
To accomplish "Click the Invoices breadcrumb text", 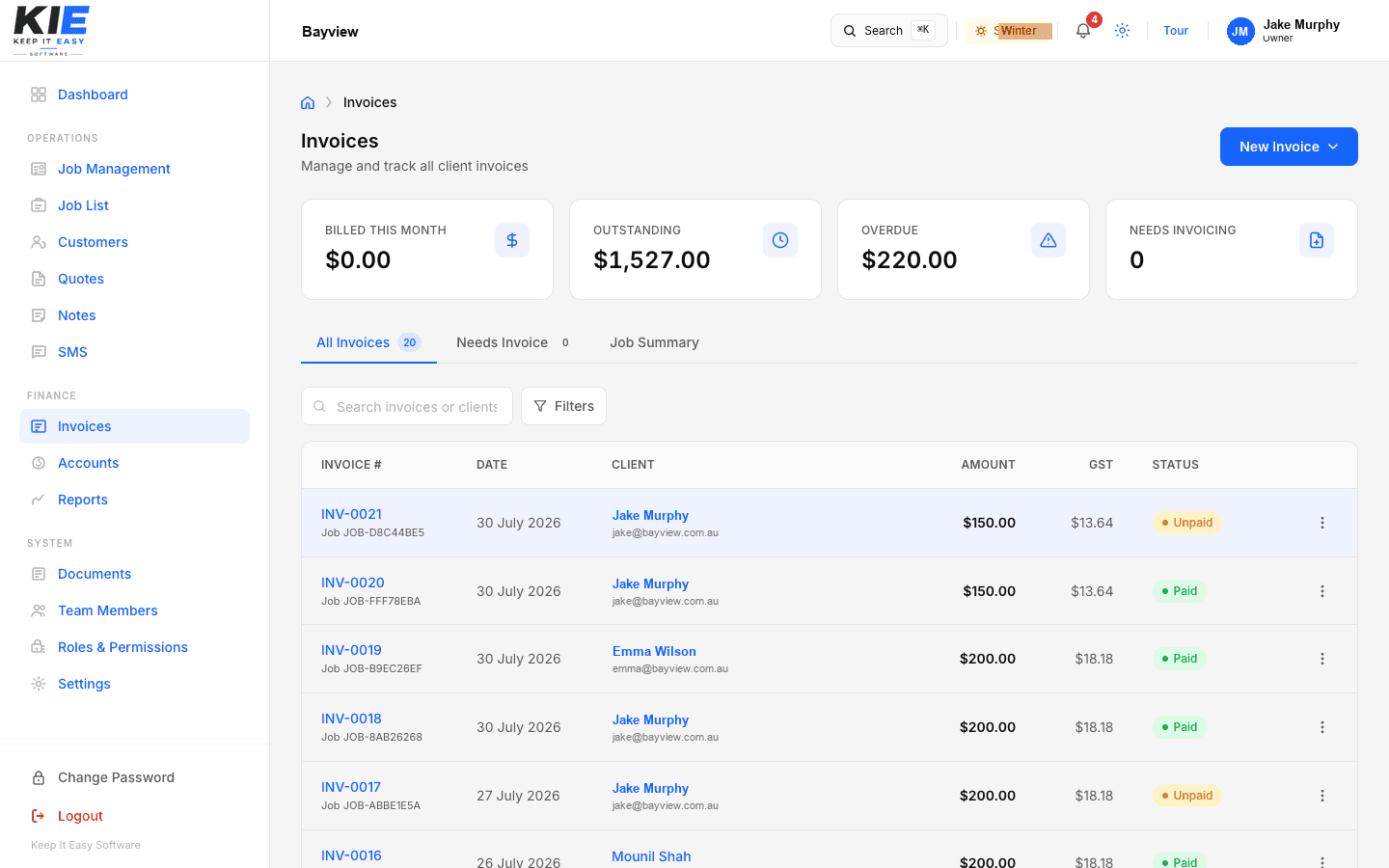I will tap(369, 102).
